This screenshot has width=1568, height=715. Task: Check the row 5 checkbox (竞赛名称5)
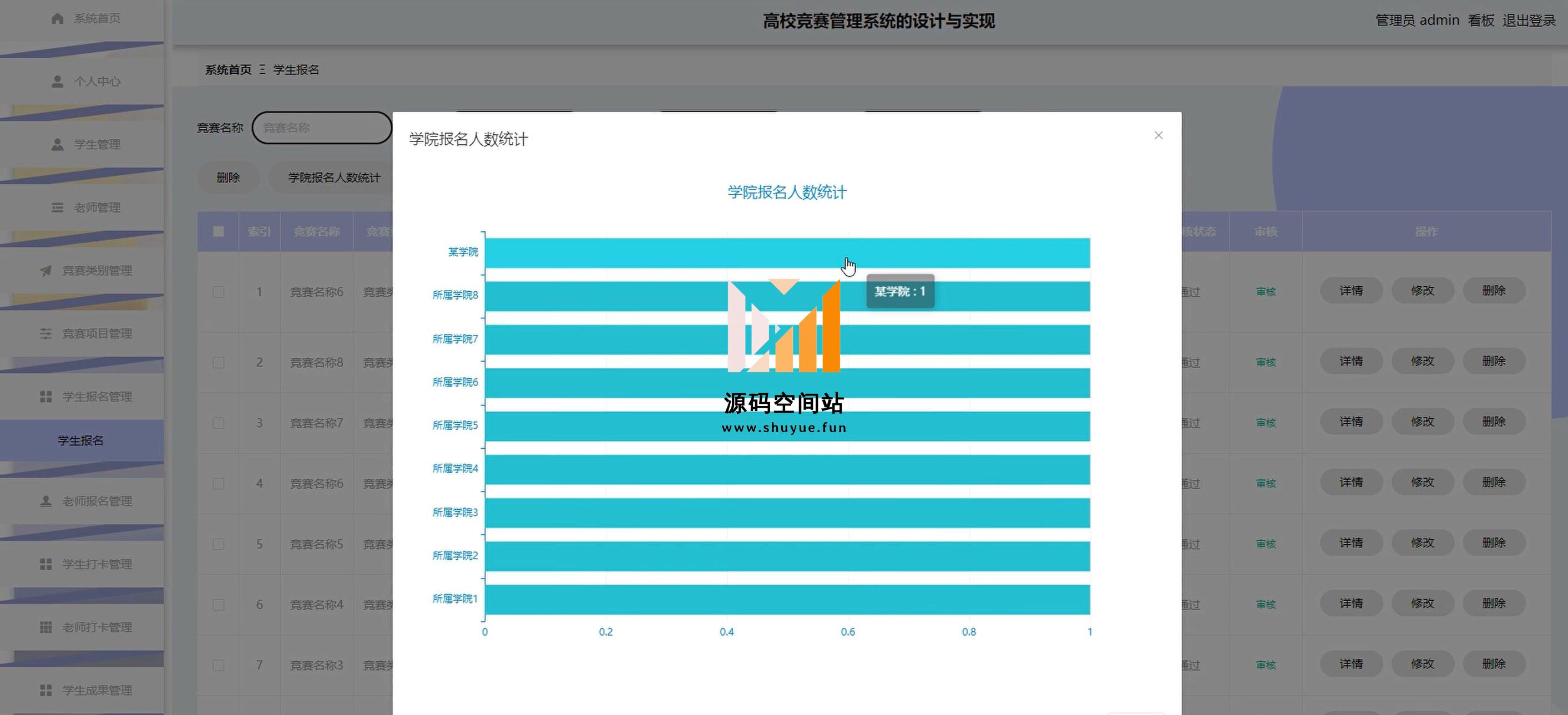coord(218,544)
